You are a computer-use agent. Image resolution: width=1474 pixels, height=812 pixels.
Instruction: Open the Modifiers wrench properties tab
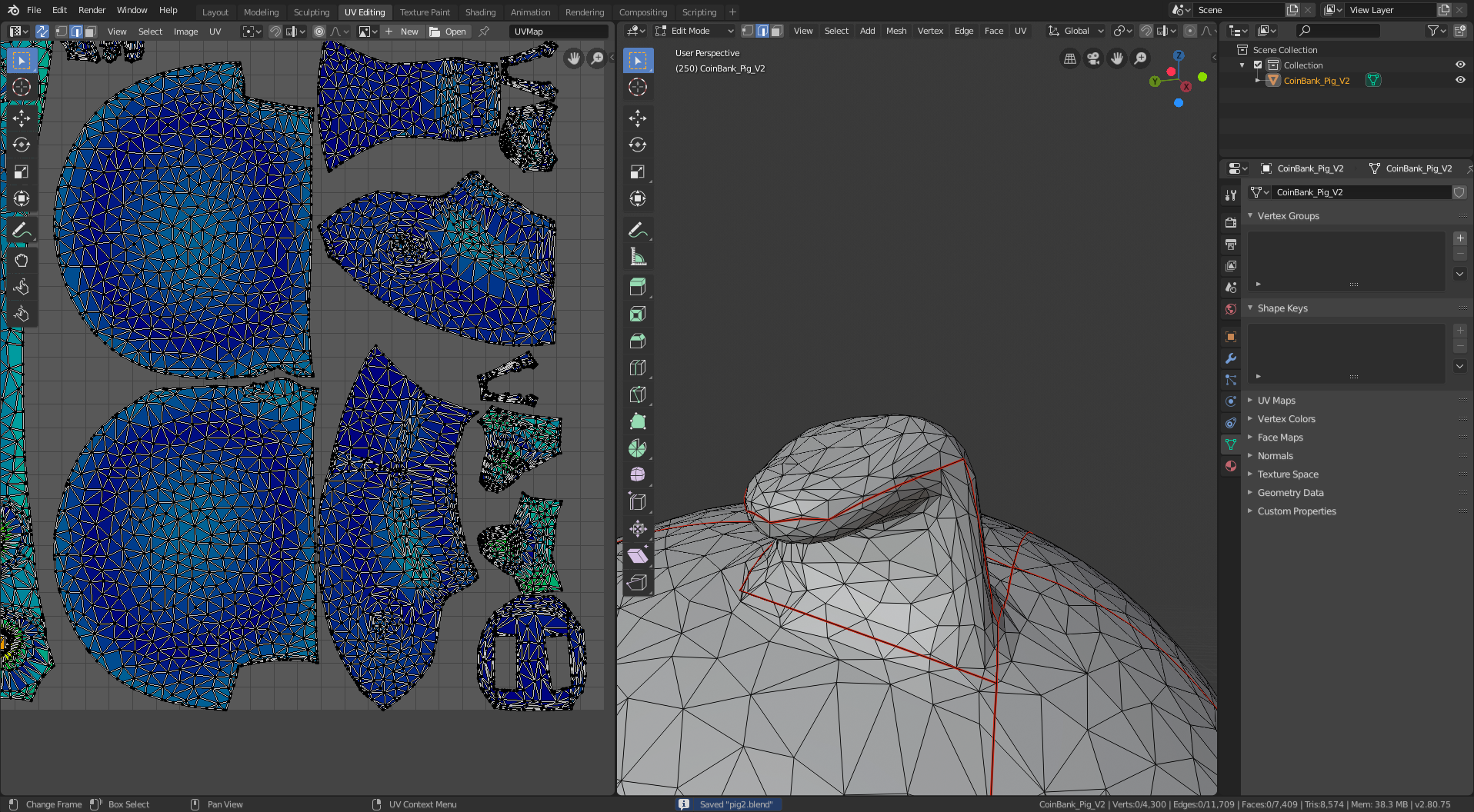[x=1231, y=358]
